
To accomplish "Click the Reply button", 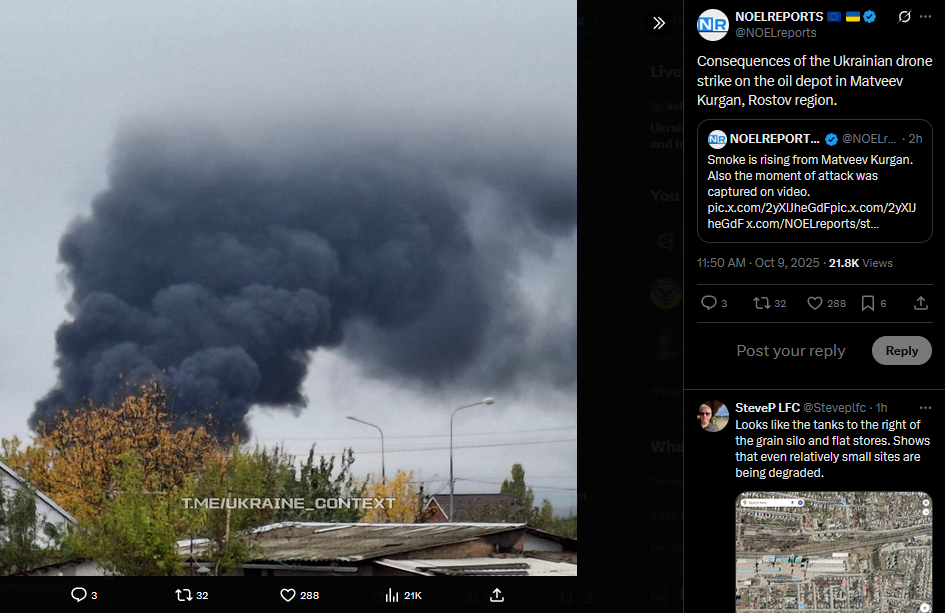I will 902,350.
